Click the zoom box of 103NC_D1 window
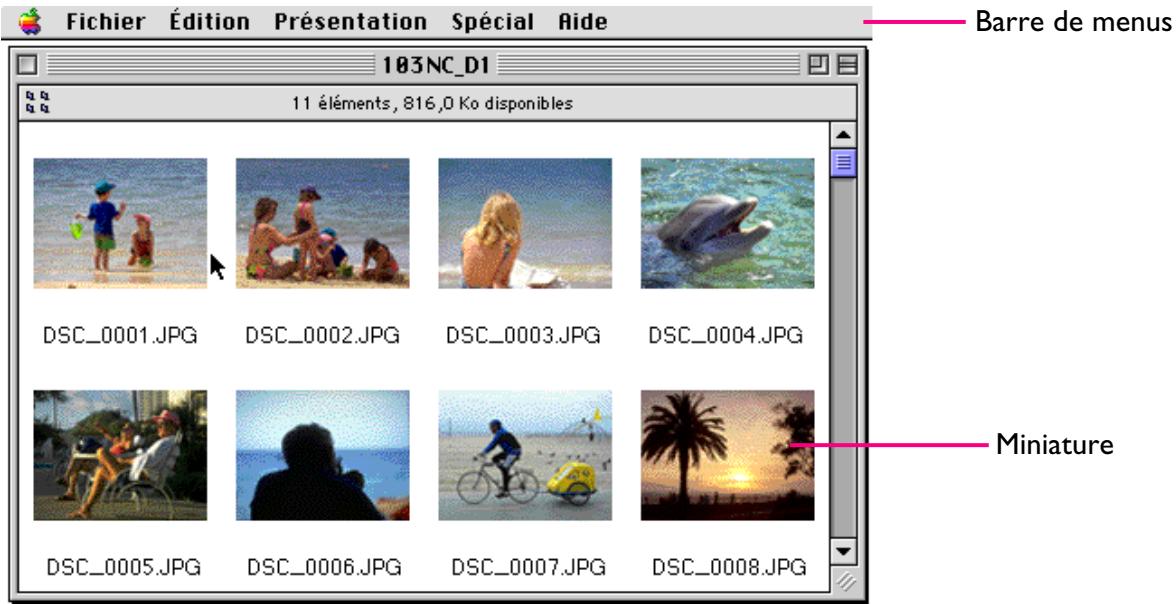The image size is (1176, 604). (x=818, y=65)
